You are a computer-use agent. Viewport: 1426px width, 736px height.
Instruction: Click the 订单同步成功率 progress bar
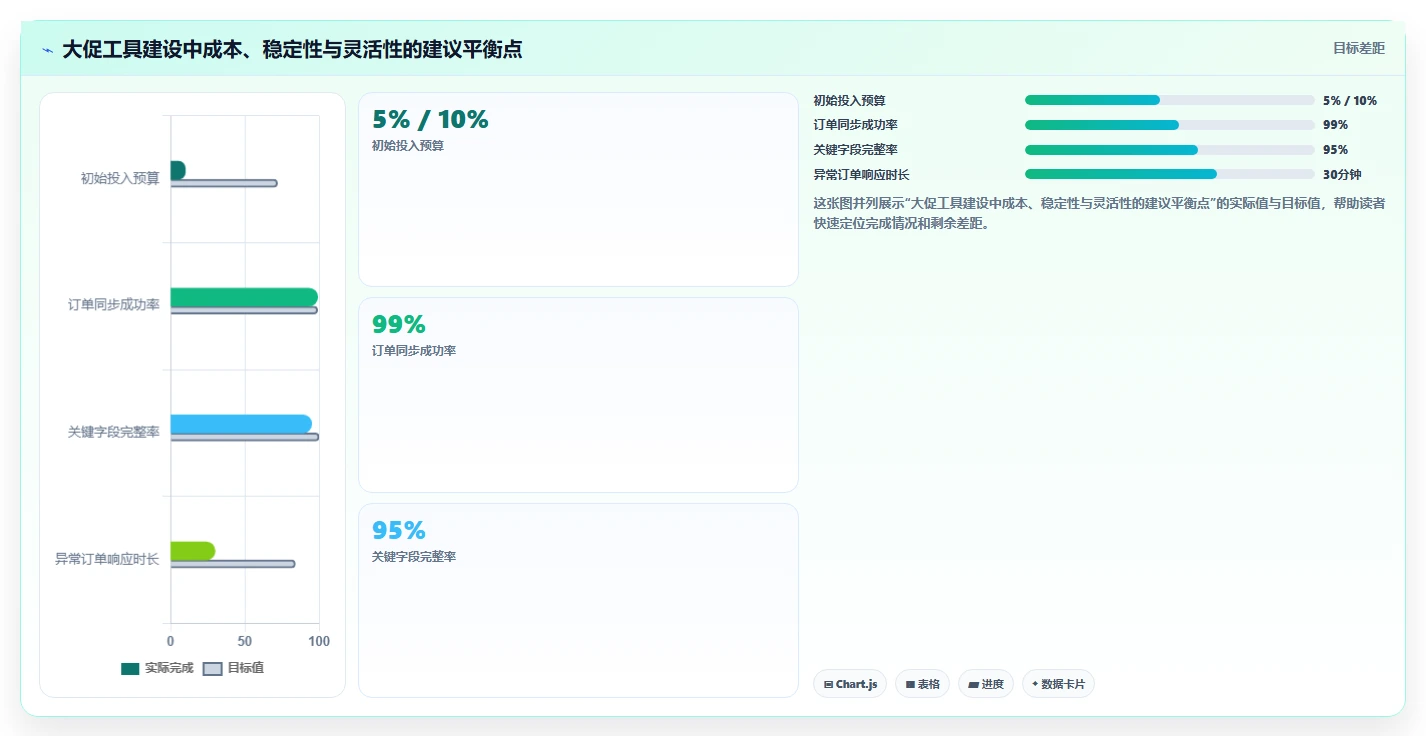click(x=1169, y=125)
